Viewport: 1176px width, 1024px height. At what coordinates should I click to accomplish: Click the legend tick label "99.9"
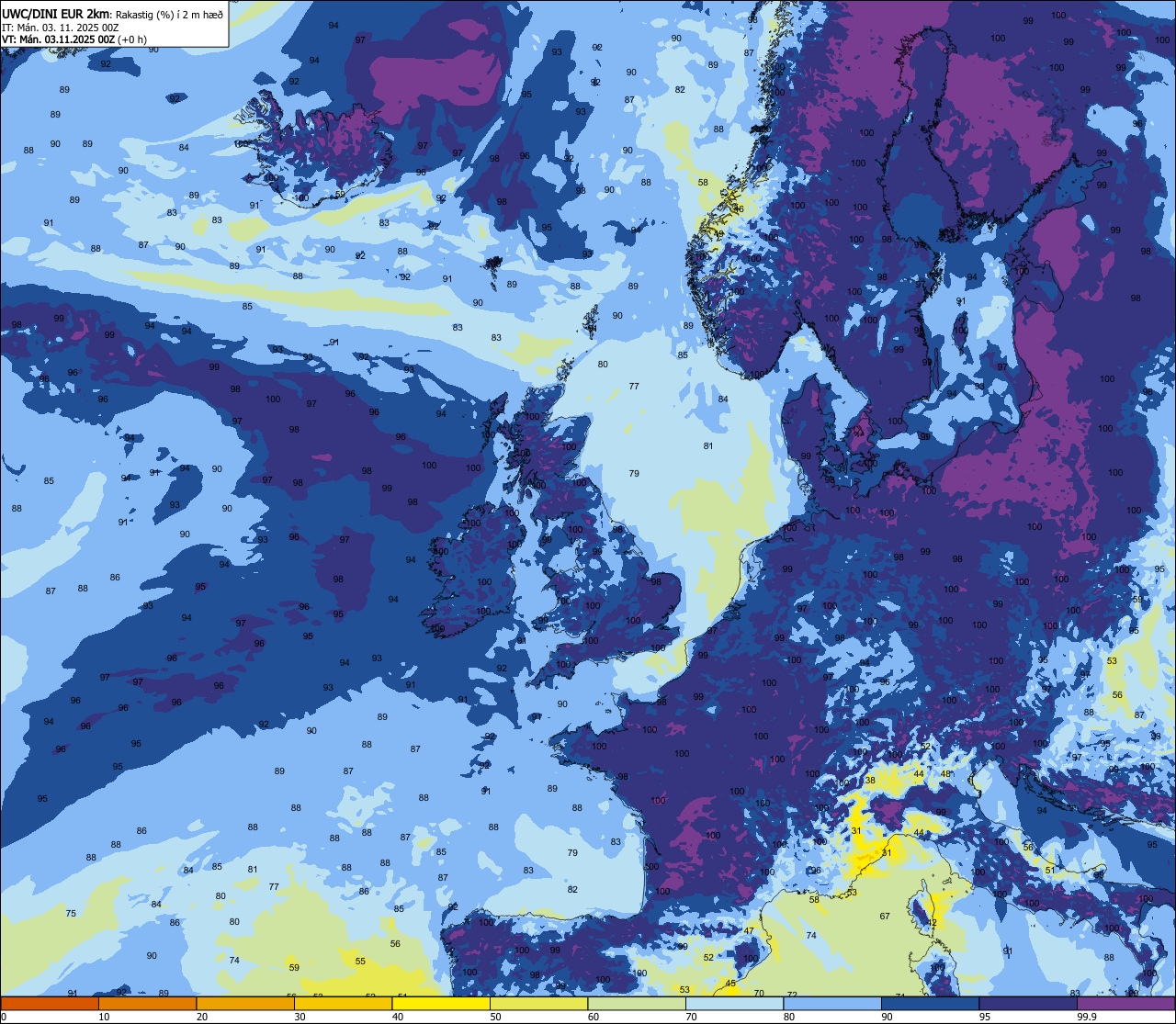[1088, 1017]
